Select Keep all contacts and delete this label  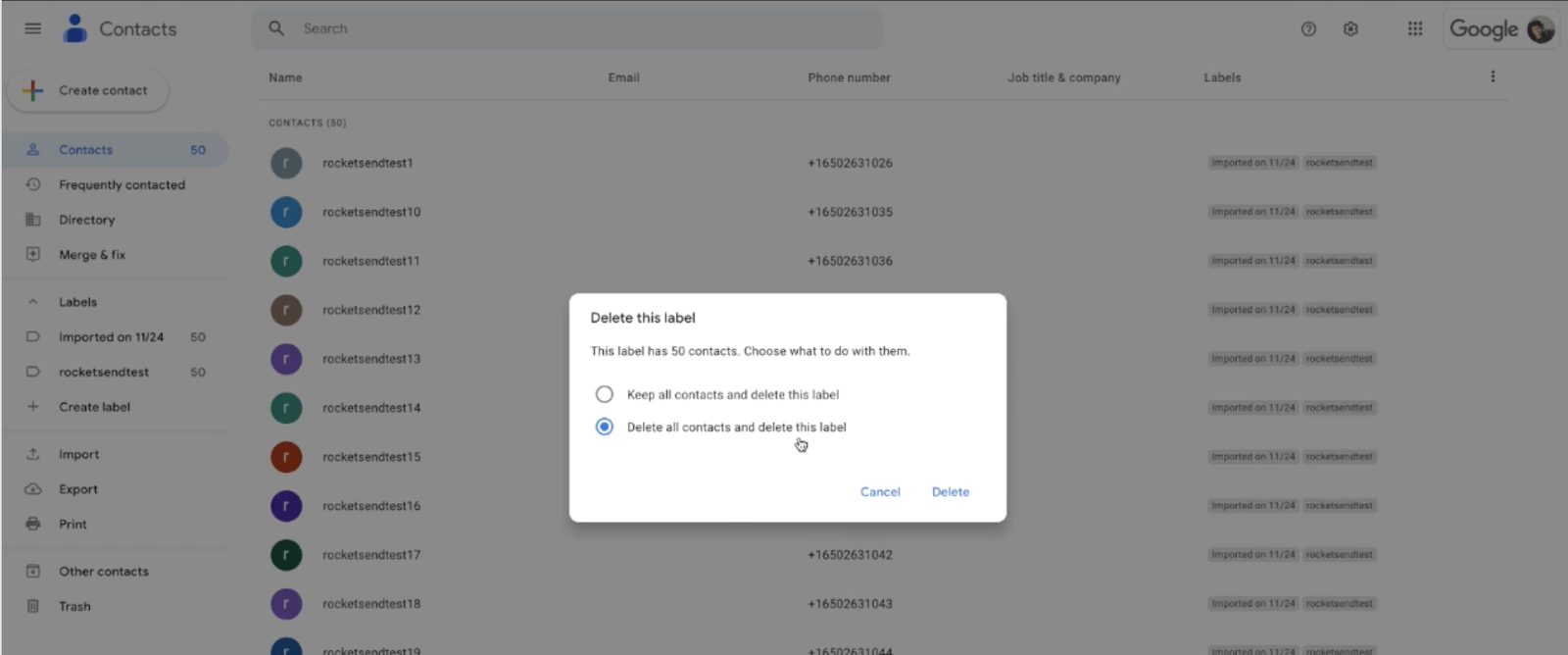[x=605, y=394]
